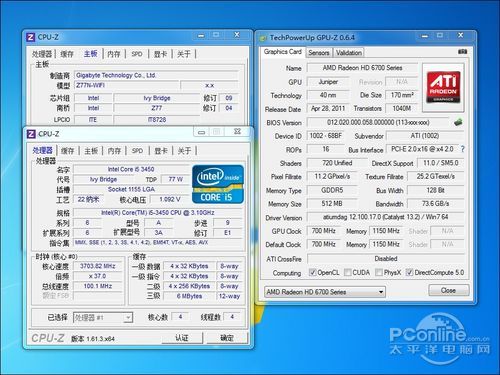500x375 pixels.
Task: Click the Intel Core i5 3450 name field
Action: (131, 169)
